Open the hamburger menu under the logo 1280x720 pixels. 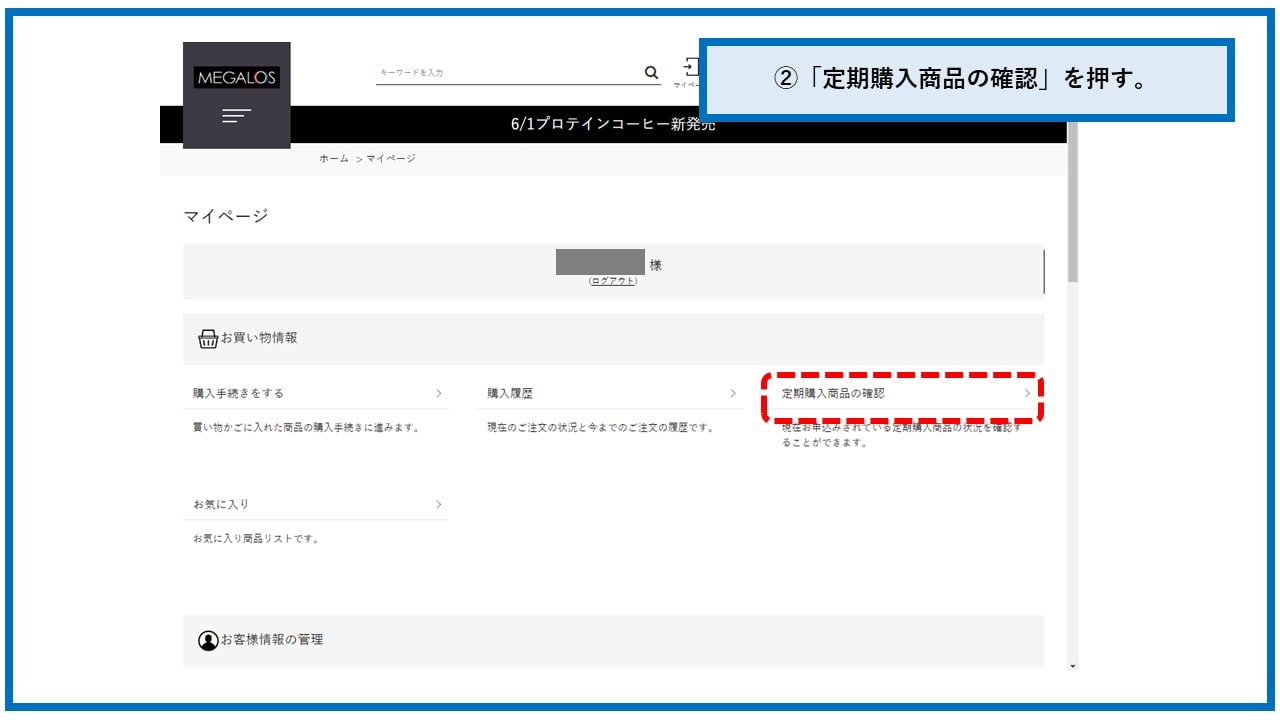(236, 116)
